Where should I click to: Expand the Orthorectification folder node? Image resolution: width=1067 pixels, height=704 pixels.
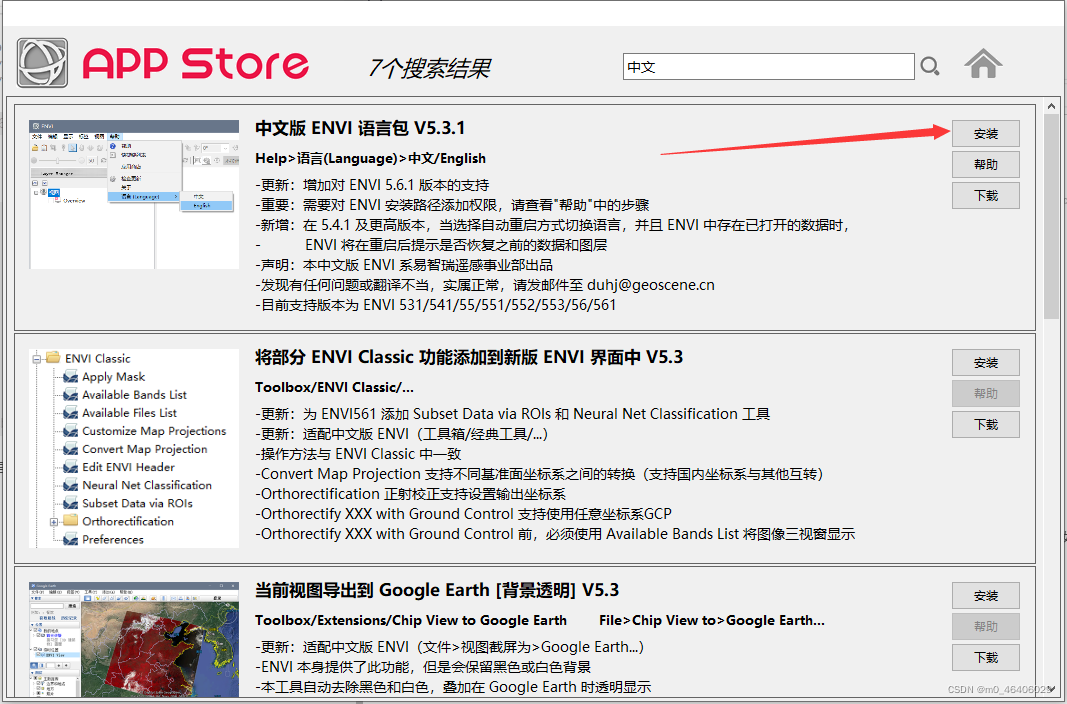click(54, 522)
